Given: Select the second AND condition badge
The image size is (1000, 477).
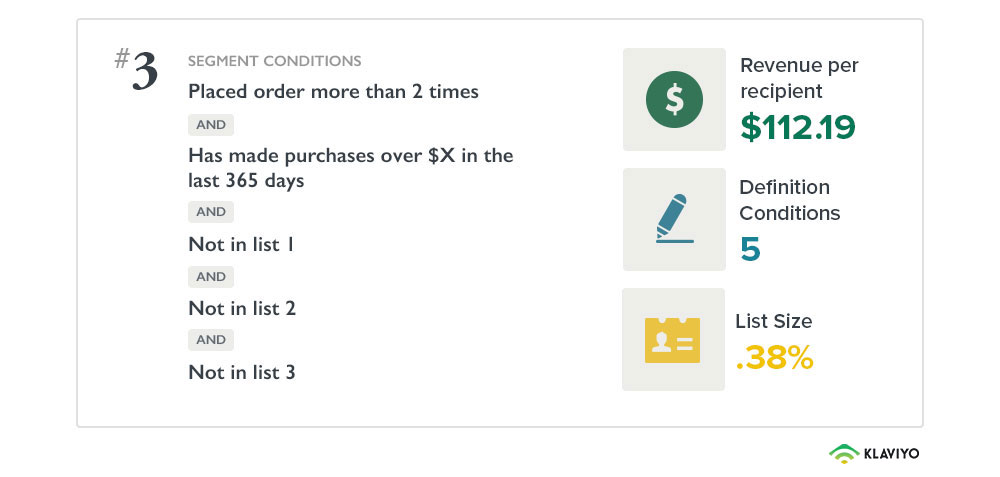Looking at the screenshot, I should (211, 212).
